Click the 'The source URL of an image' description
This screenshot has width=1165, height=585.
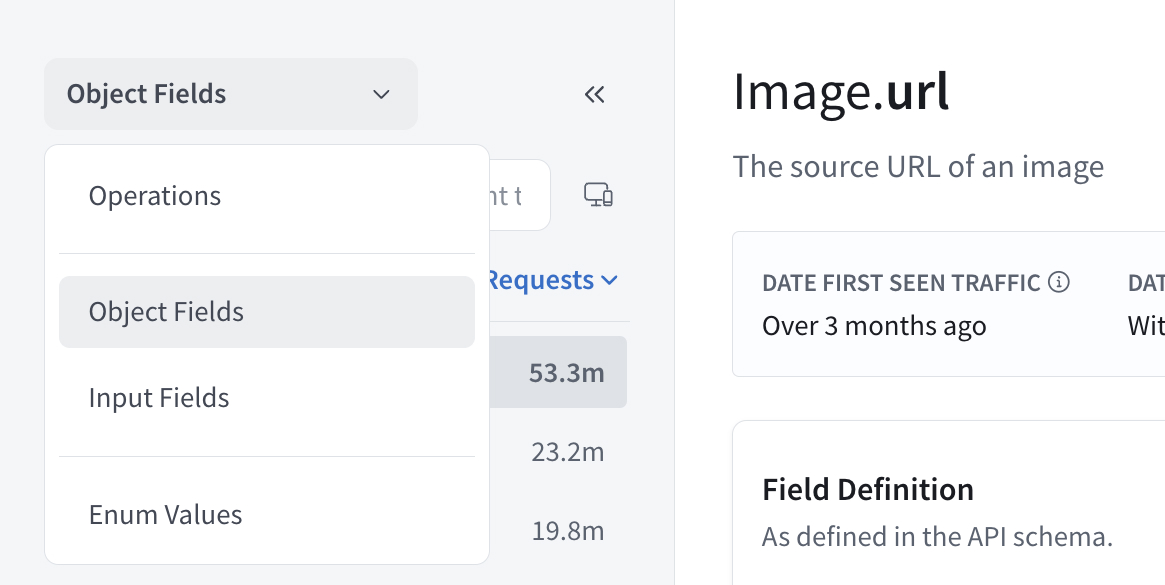click(x=917, y=166)
